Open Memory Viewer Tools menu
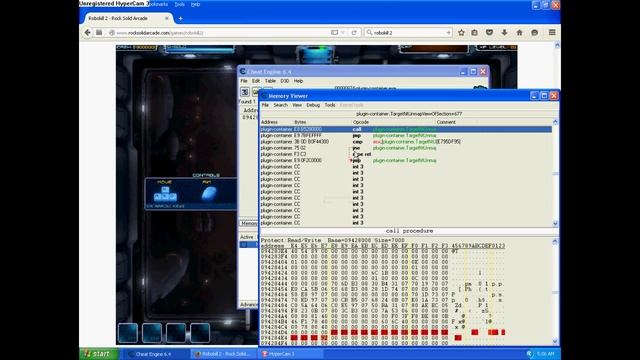 [330, 105]
